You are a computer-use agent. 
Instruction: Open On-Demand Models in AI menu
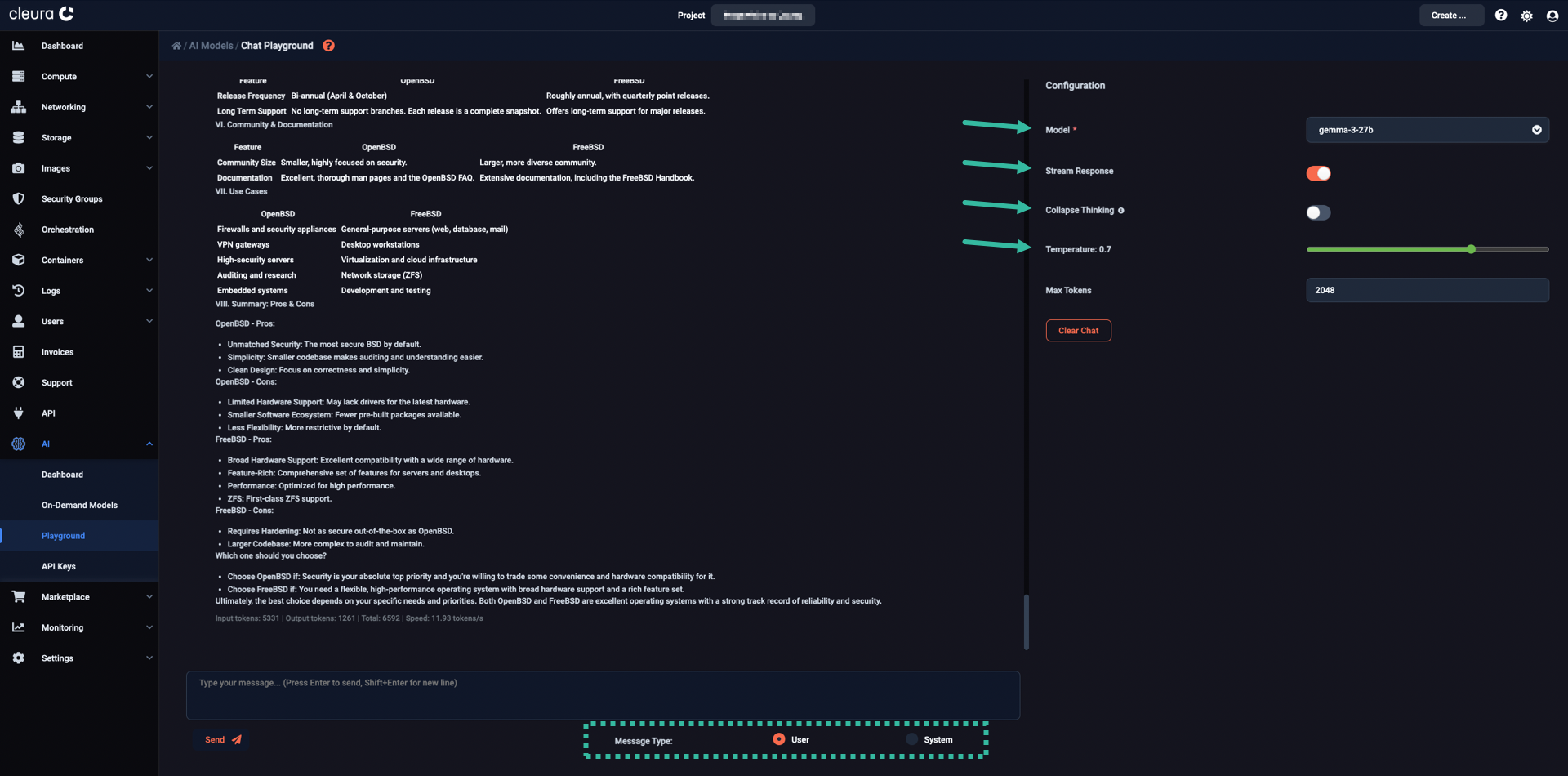[79, 506]
